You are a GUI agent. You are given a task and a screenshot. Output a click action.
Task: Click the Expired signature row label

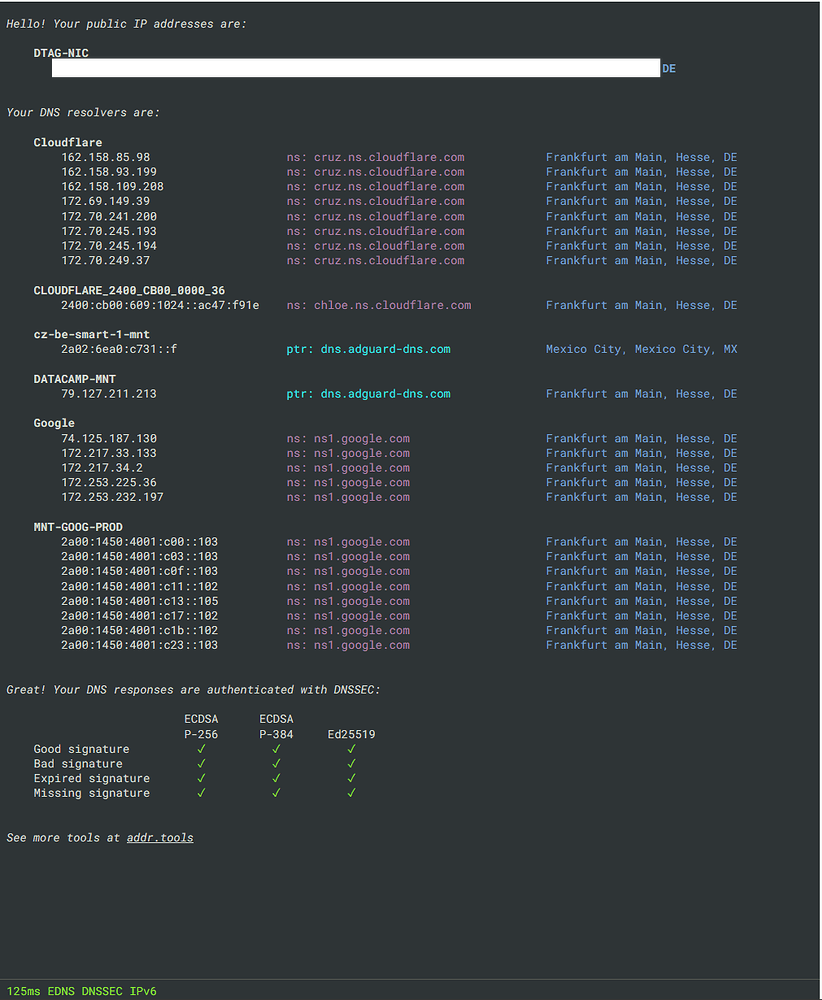coord(92,778)
